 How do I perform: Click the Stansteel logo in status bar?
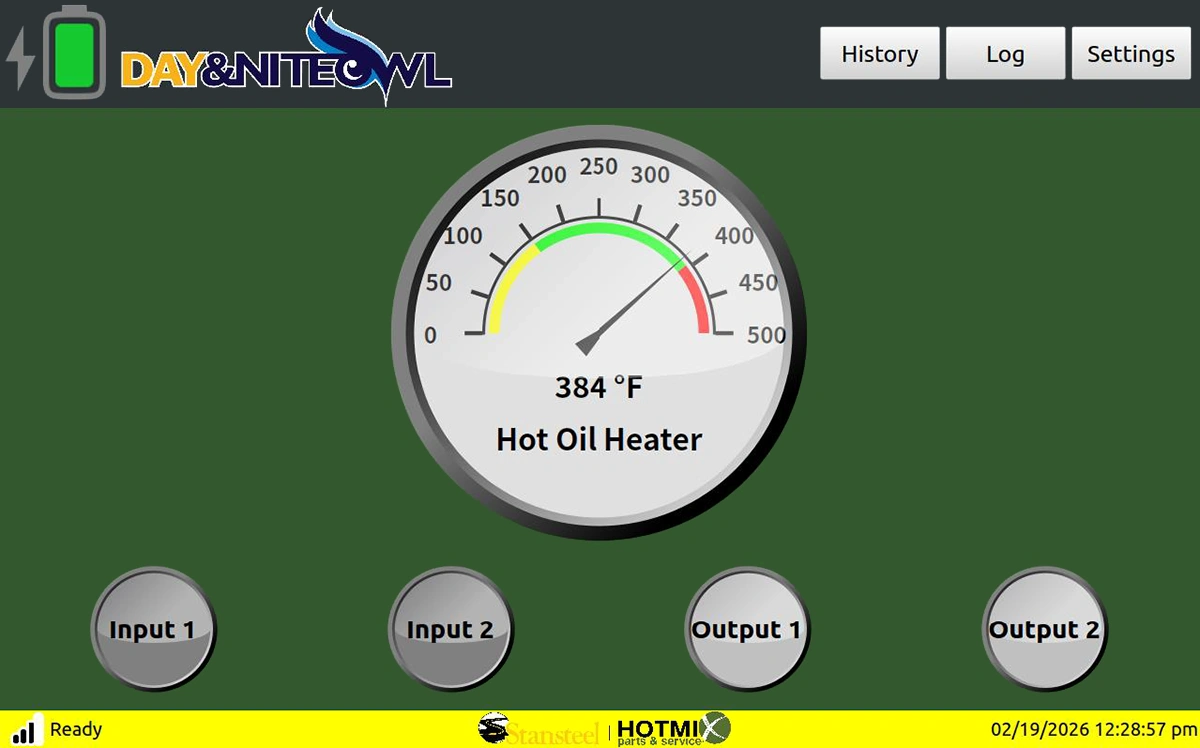[x=538, y=729]
